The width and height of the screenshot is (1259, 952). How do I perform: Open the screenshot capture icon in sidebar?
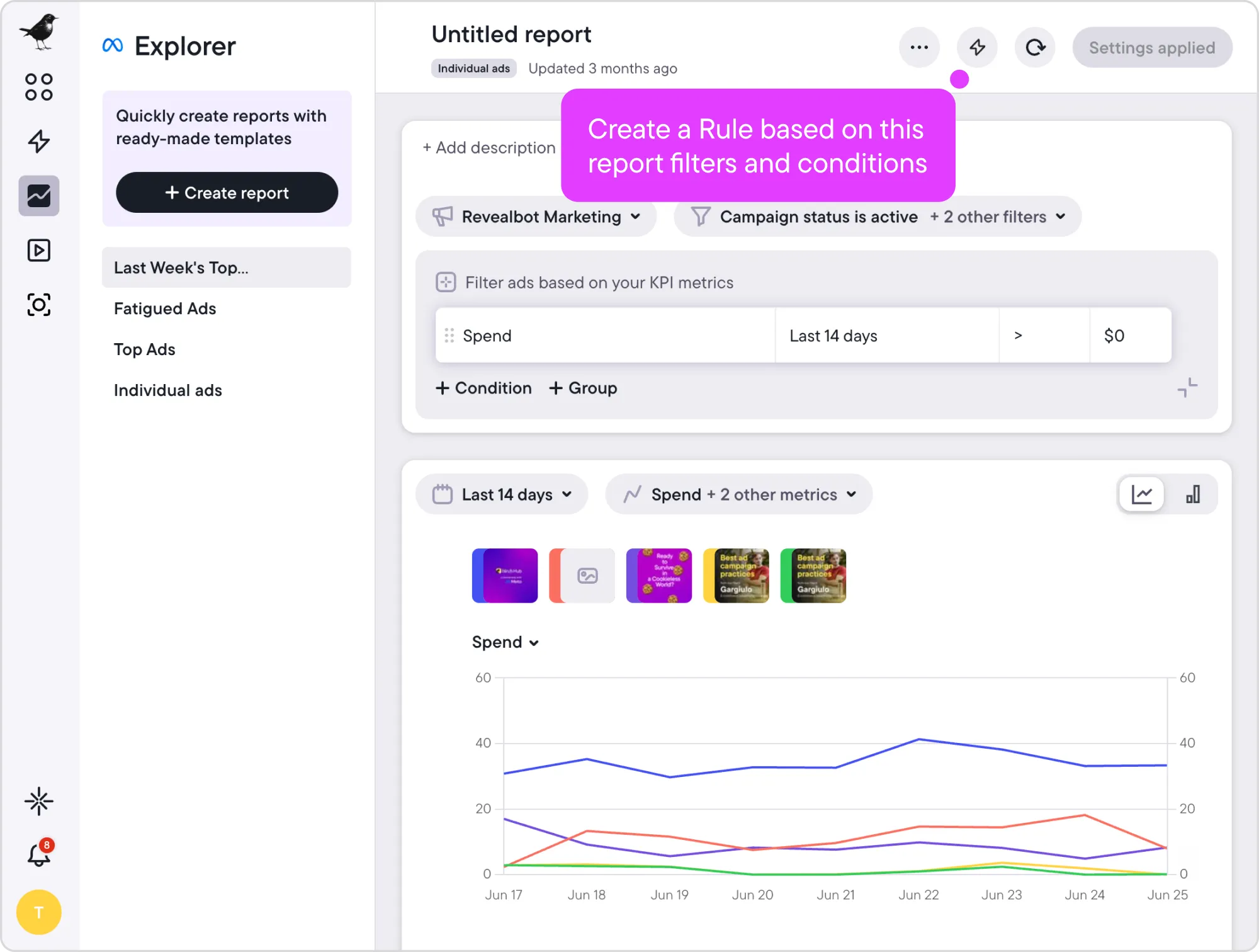39,305
